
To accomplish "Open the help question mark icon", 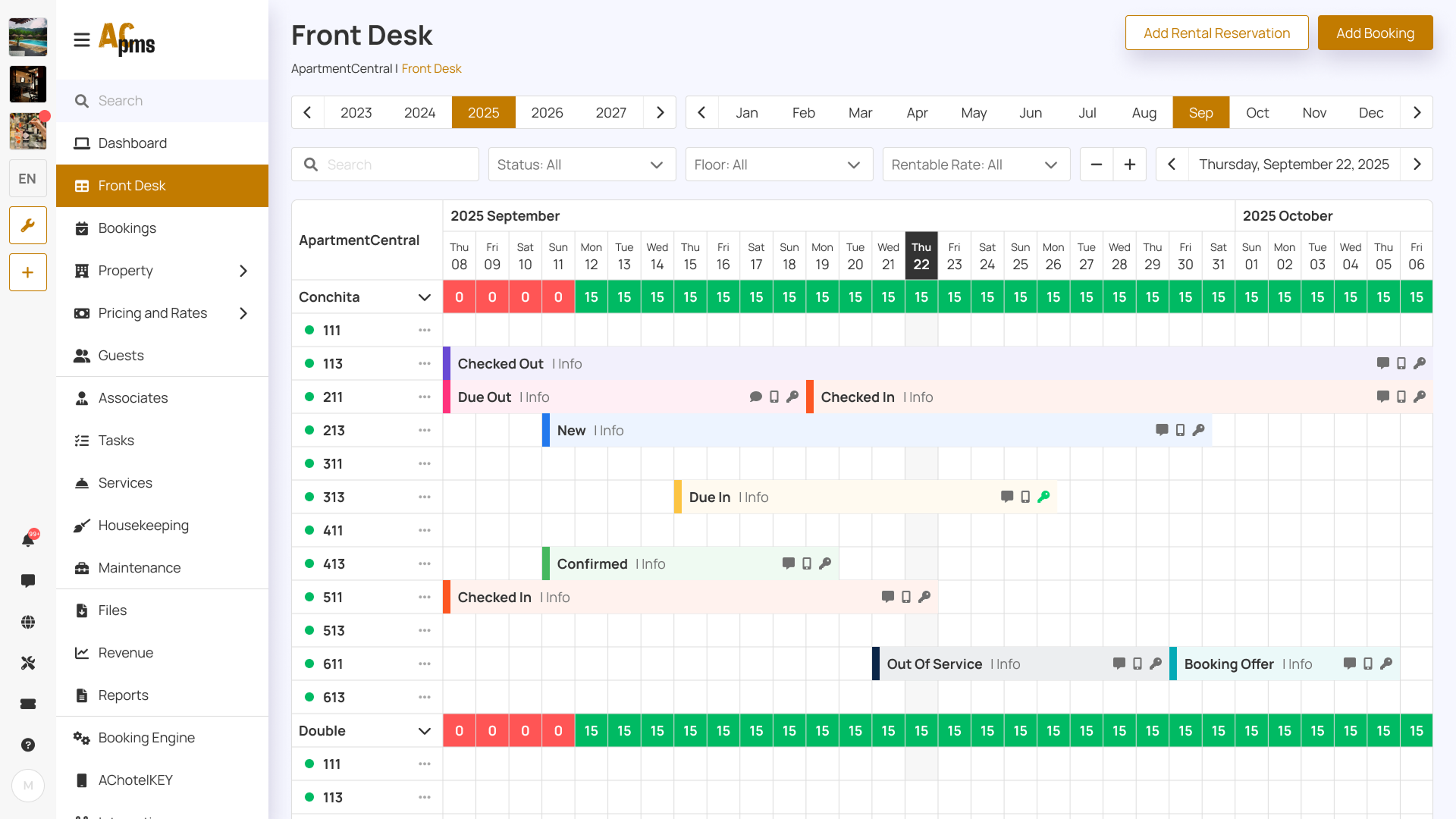I will tap(28, 745).
